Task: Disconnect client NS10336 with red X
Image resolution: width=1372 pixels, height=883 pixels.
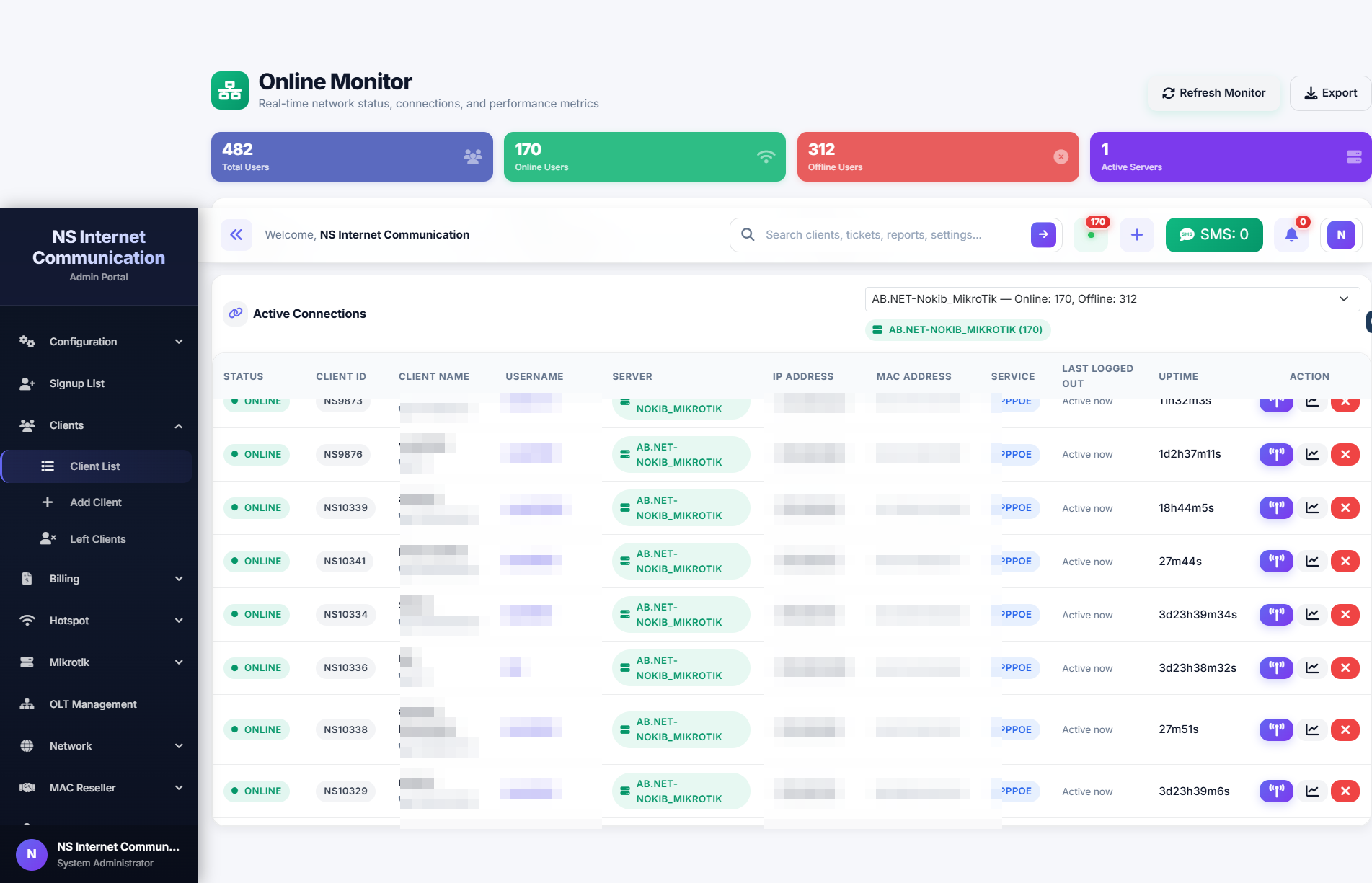Action: pos(1345,667)
